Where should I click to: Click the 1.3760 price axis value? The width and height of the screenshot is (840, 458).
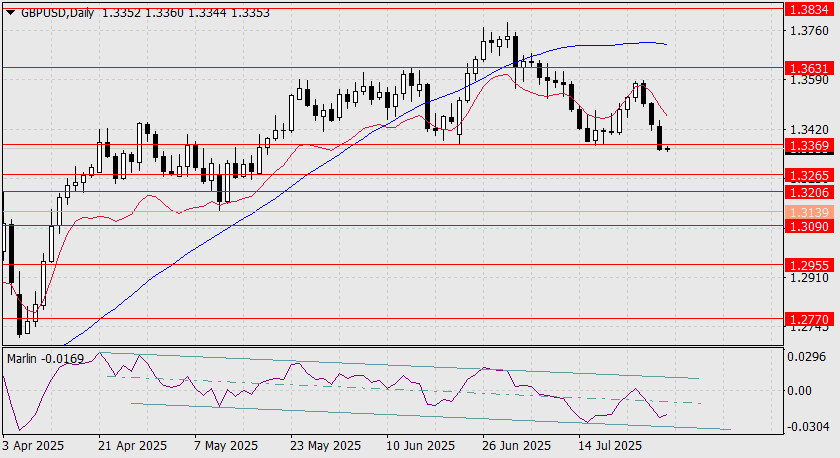(x=809, y=31)
